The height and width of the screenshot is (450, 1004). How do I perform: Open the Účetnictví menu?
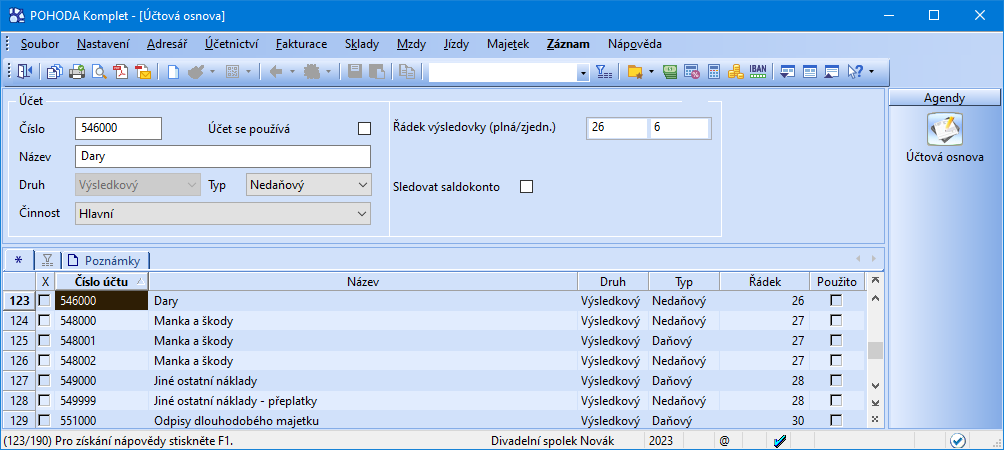pos(232,44)
